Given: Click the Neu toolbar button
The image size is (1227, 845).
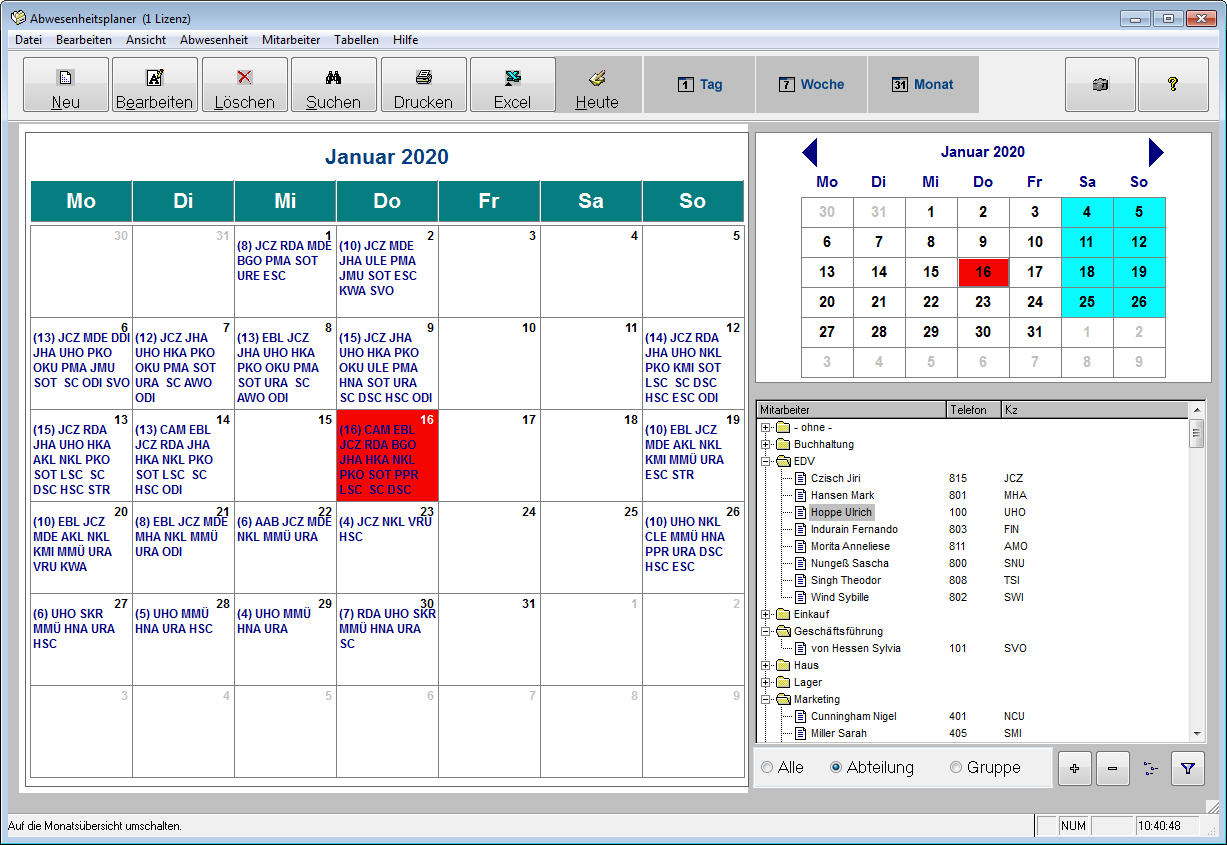Looking at the screenshot, I should (x=66, y=85).
